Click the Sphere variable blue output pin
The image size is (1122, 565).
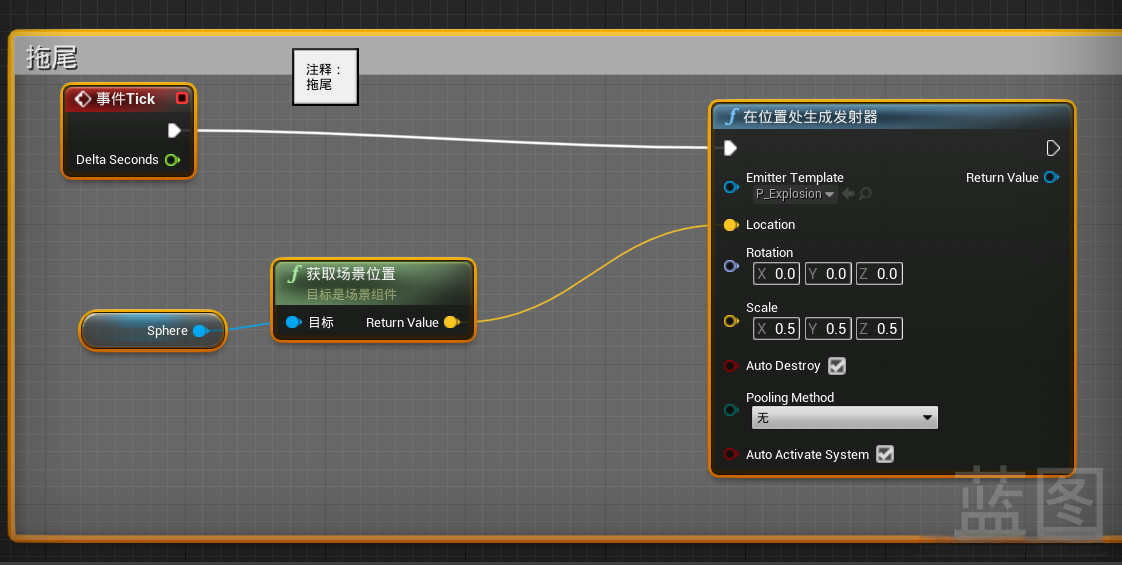click(x=200, y=330)
